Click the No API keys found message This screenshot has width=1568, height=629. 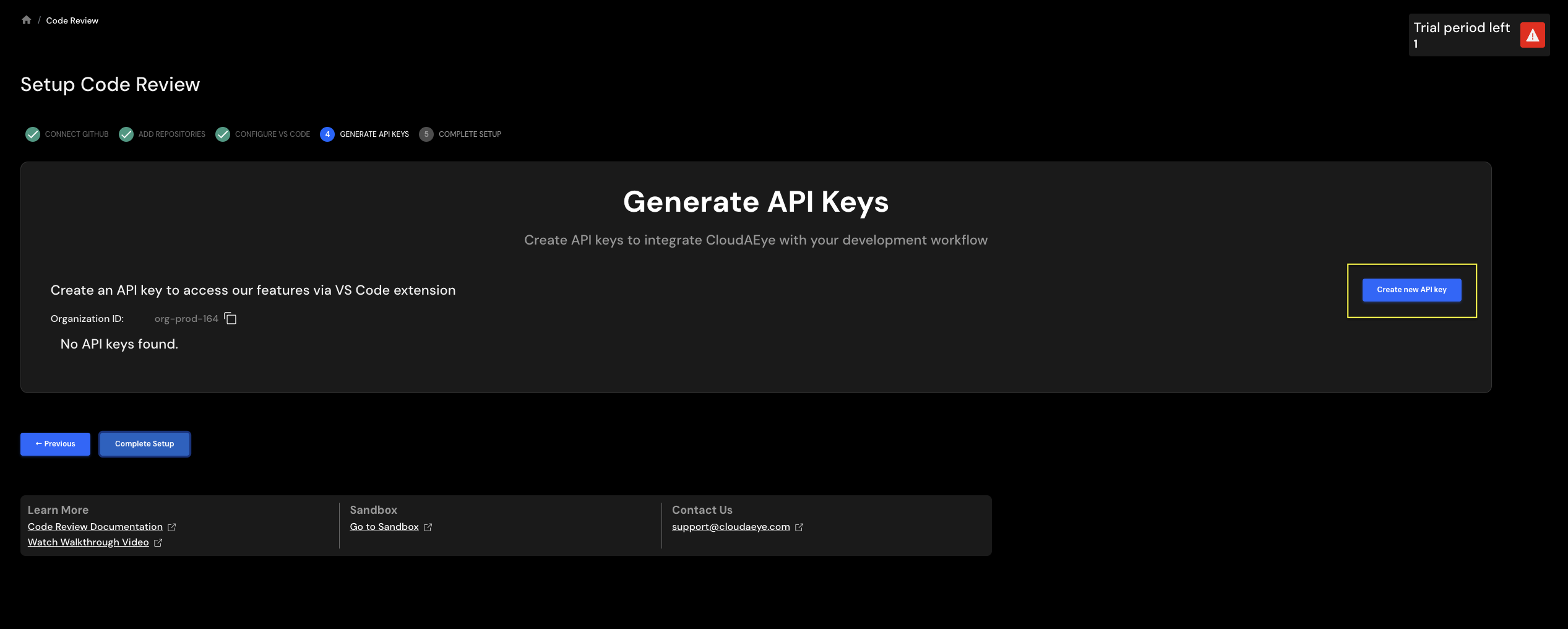click(119, 344)
